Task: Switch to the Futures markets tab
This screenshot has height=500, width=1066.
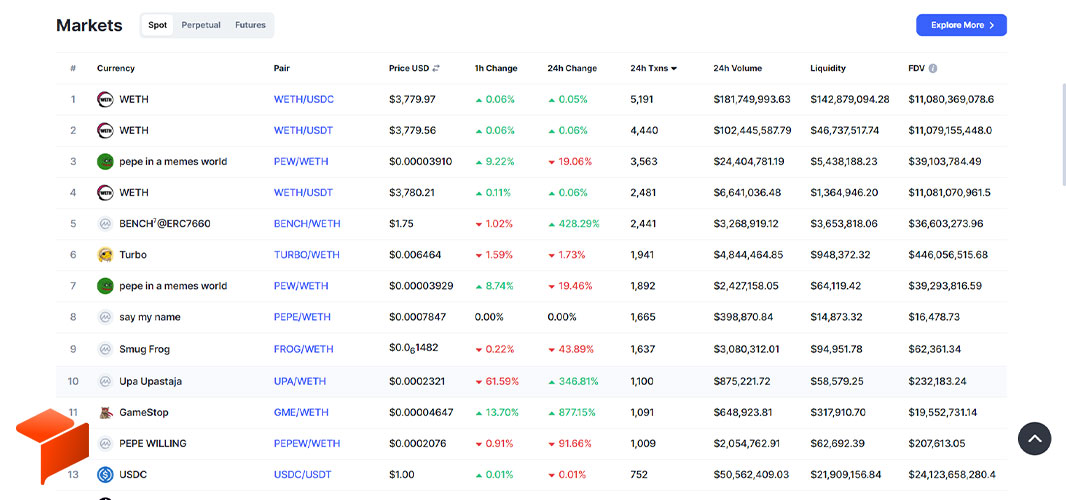Action: point(250,25)
